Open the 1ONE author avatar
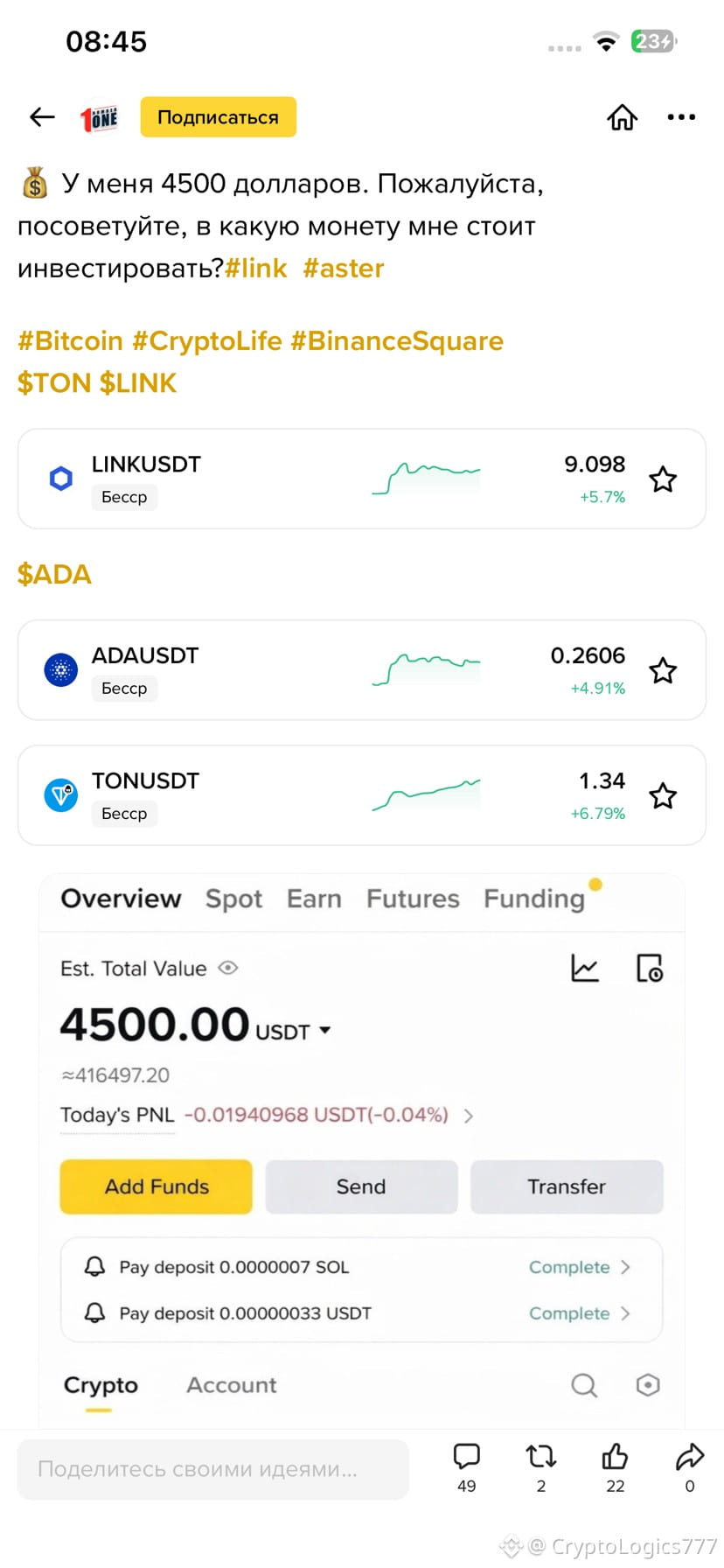Viewport: 724px width, 1568px height. (99, 117)
